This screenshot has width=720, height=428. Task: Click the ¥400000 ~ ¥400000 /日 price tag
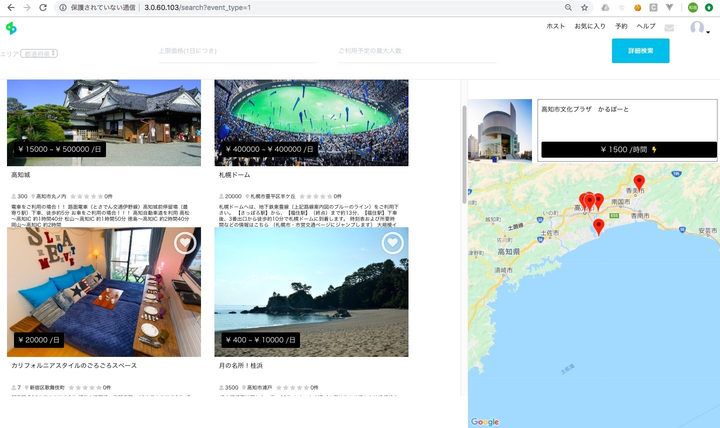[270, 149]
